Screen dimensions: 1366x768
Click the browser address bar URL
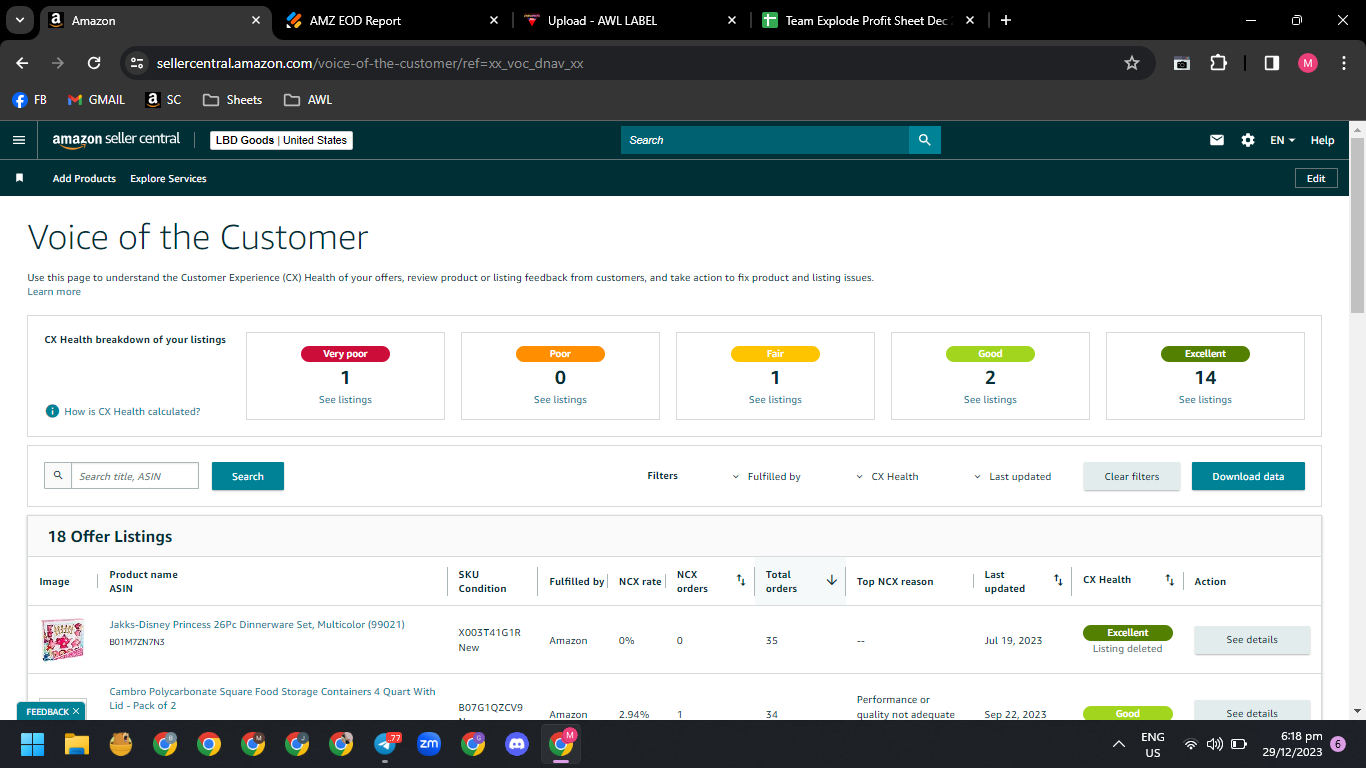pyautogui.click(x=370, y=63)
